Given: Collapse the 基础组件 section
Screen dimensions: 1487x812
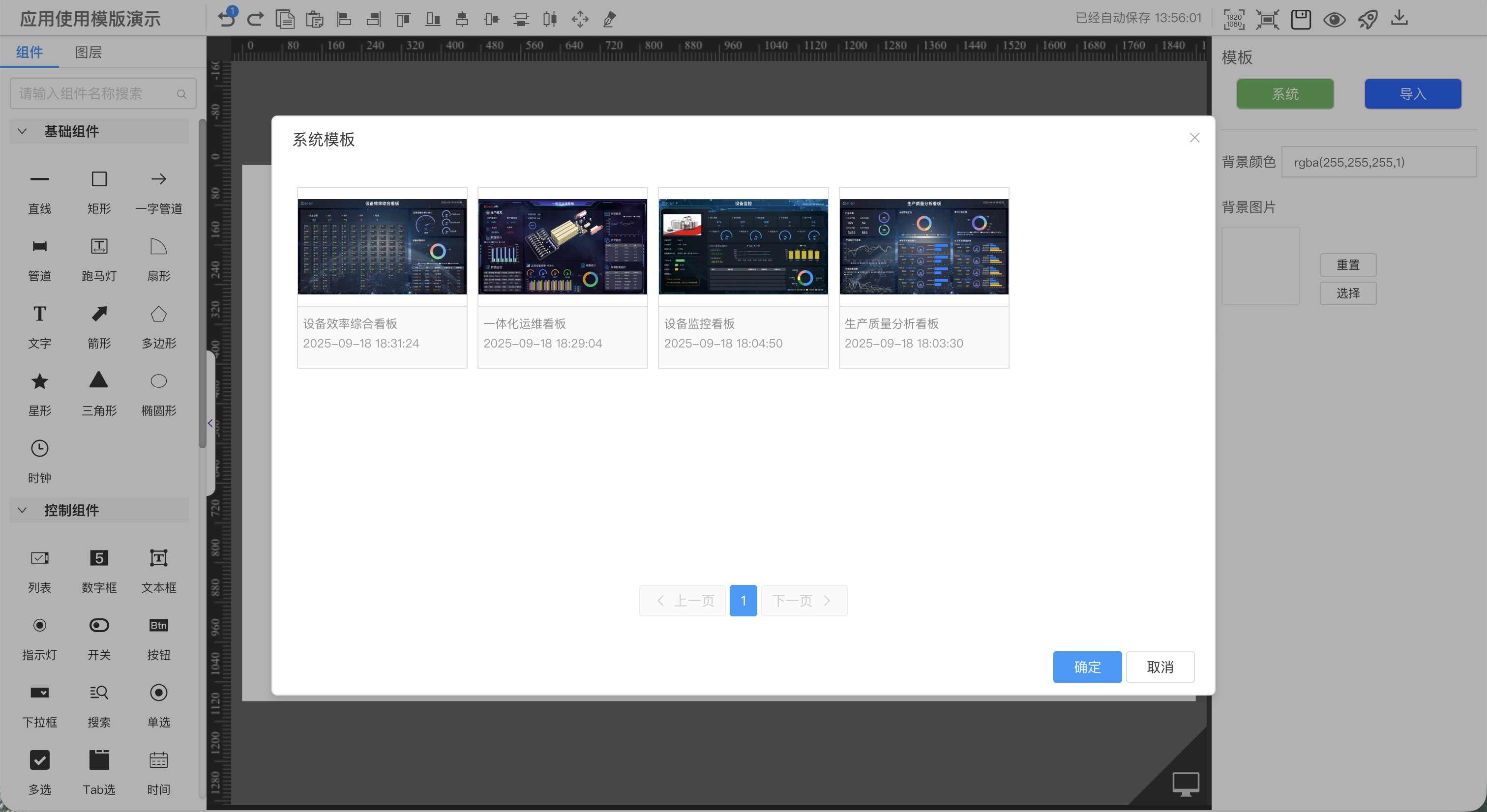Looking at the screenshot, I should (23, 132).
